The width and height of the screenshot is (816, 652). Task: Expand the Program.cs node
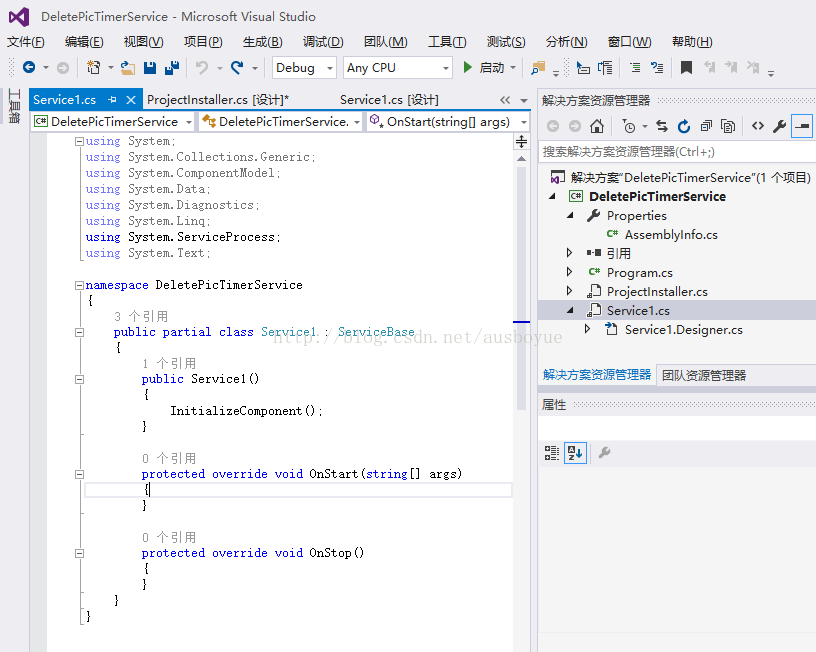[x=569, y=272]
